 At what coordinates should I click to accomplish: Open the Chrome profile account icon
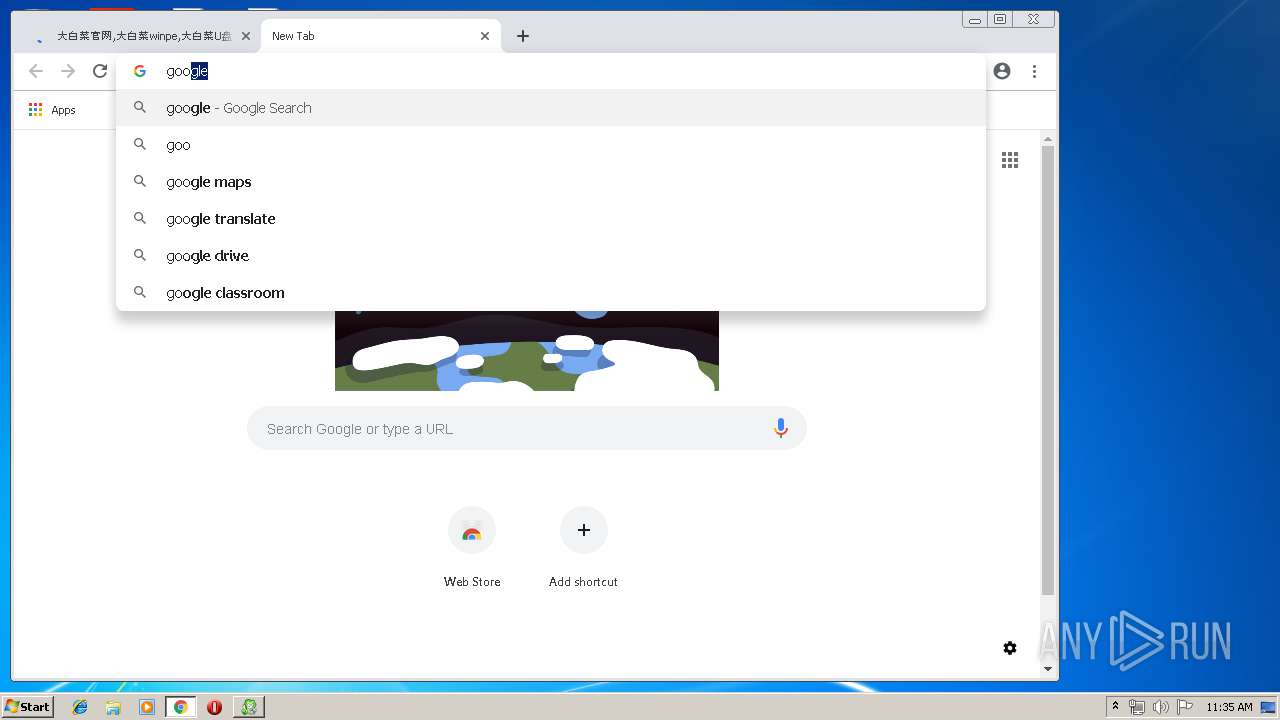pos(1002,71)
